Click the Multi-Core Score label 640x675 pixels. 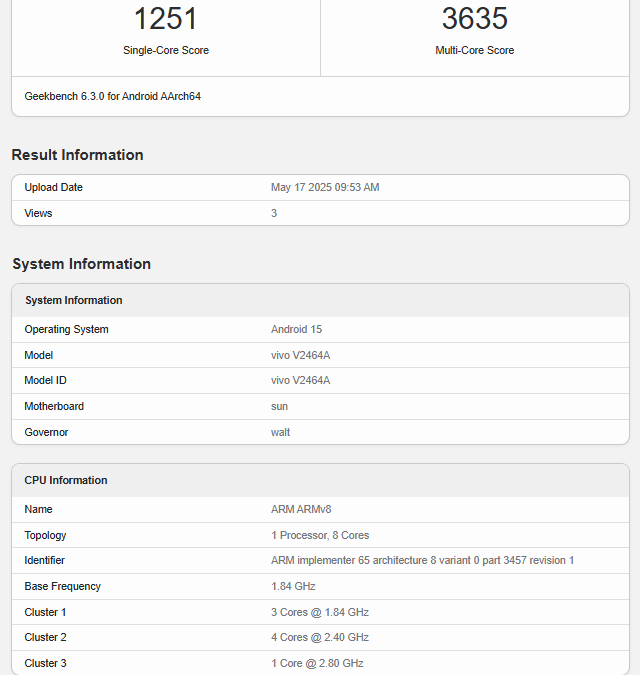tap(474, 50)
